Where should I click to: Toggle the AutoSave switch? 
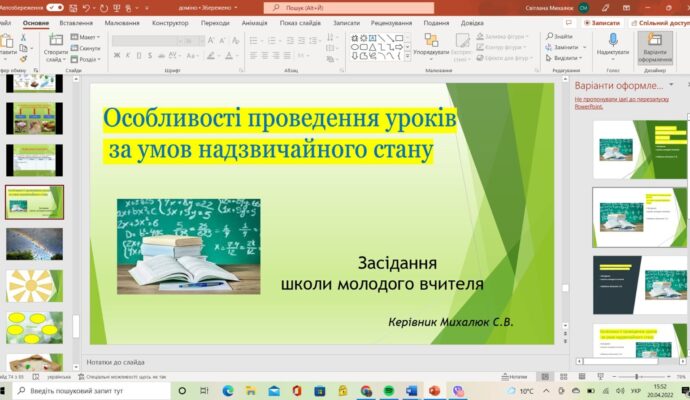(55, 8)
